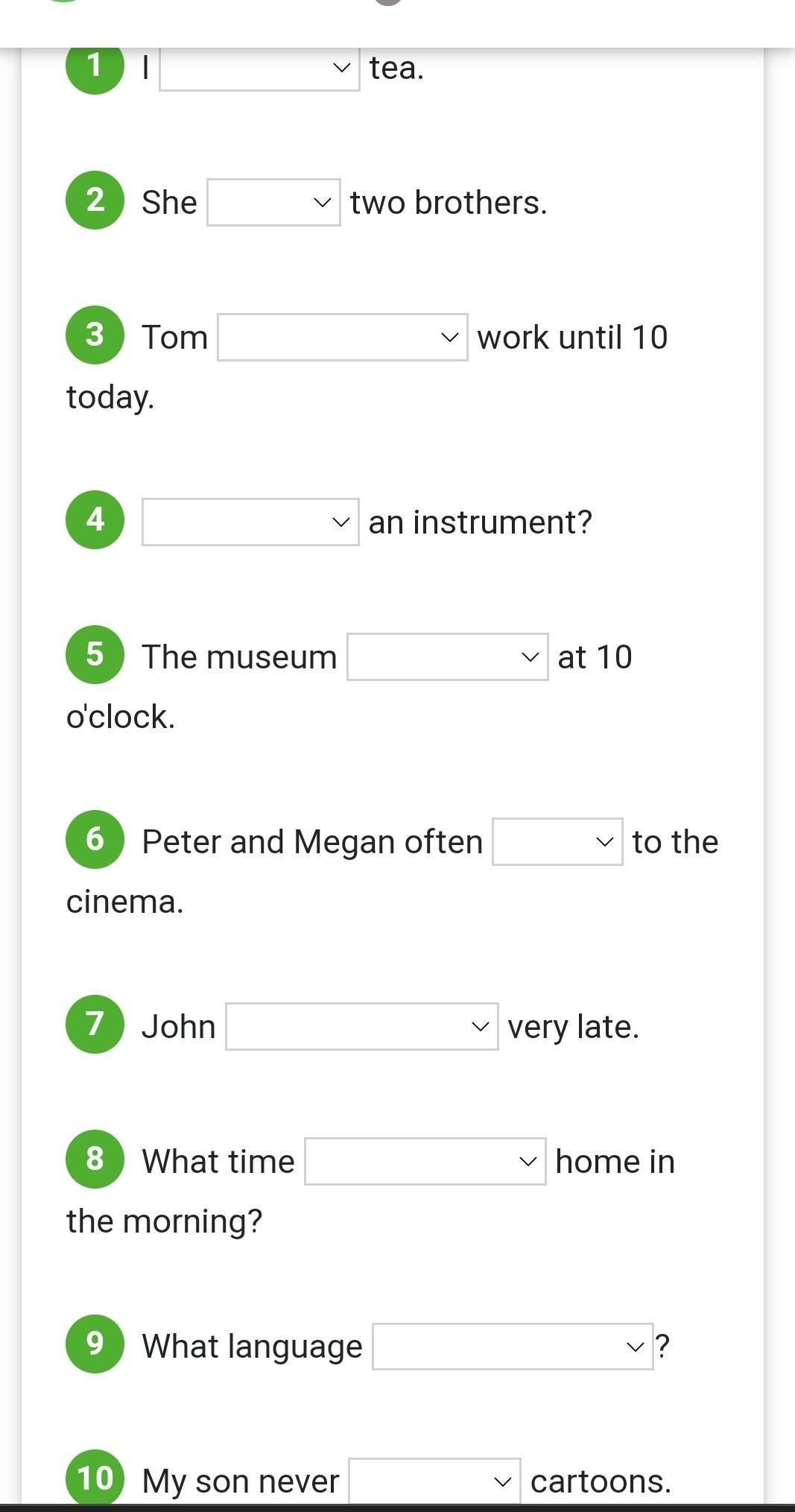This screenshot has height=1512, width=795.
Task: Open the dropdown after "My son never"
Action: pyautogui.click(x=434, y=1481)
